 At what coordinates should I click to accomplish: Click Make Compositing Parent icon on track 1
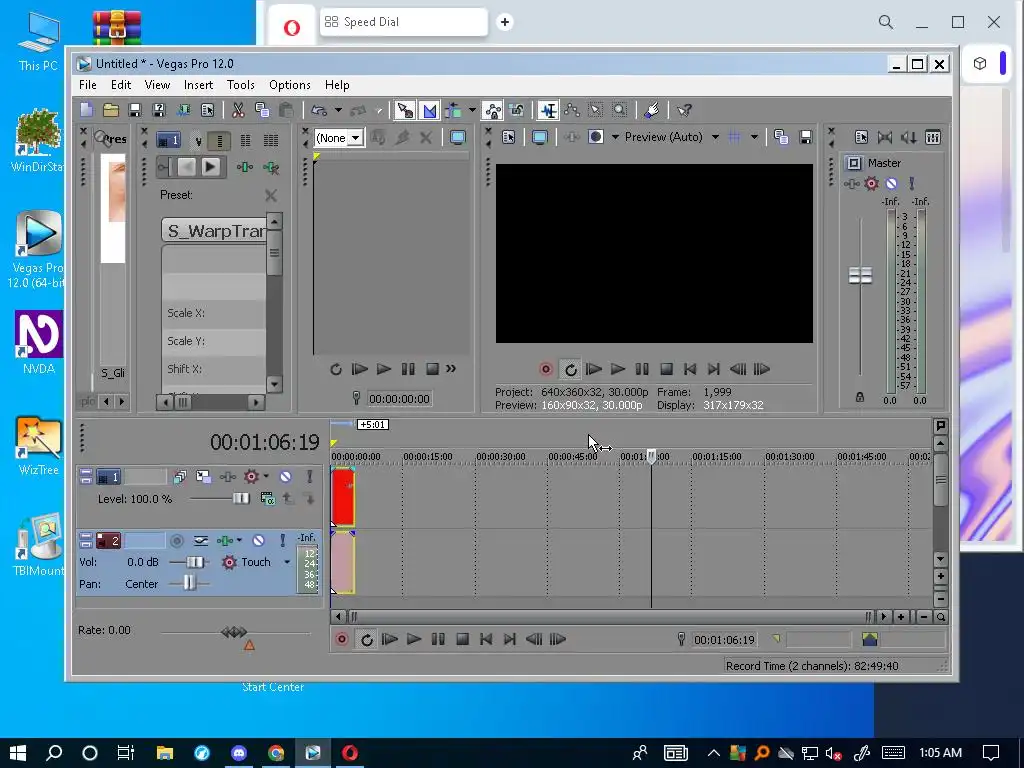(287, 499)
